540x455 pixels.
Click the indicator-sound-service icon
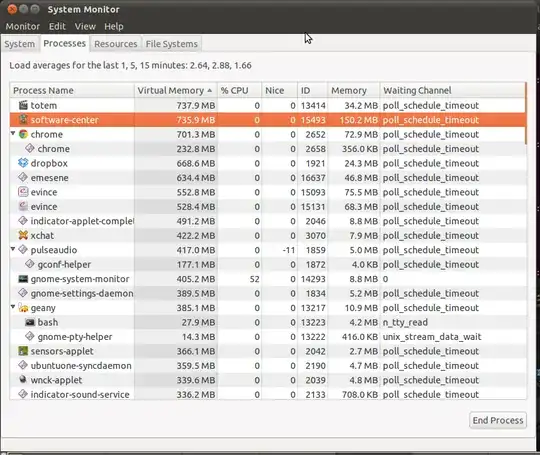point(23,394)
